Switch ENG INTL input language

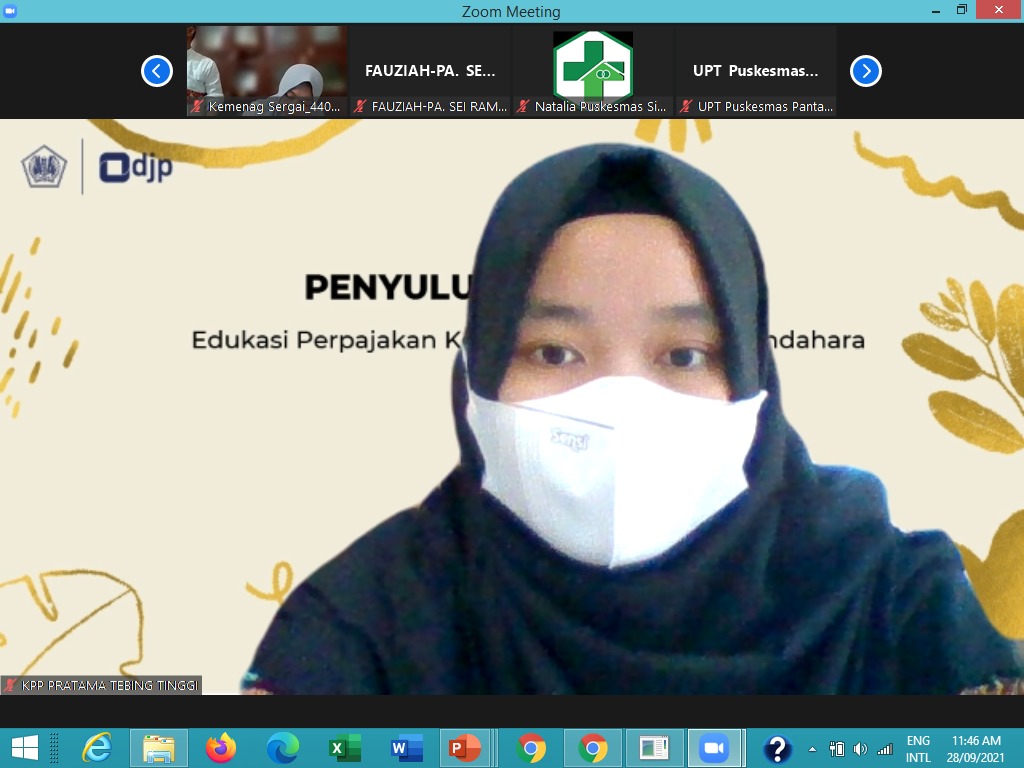coord(918,749)
